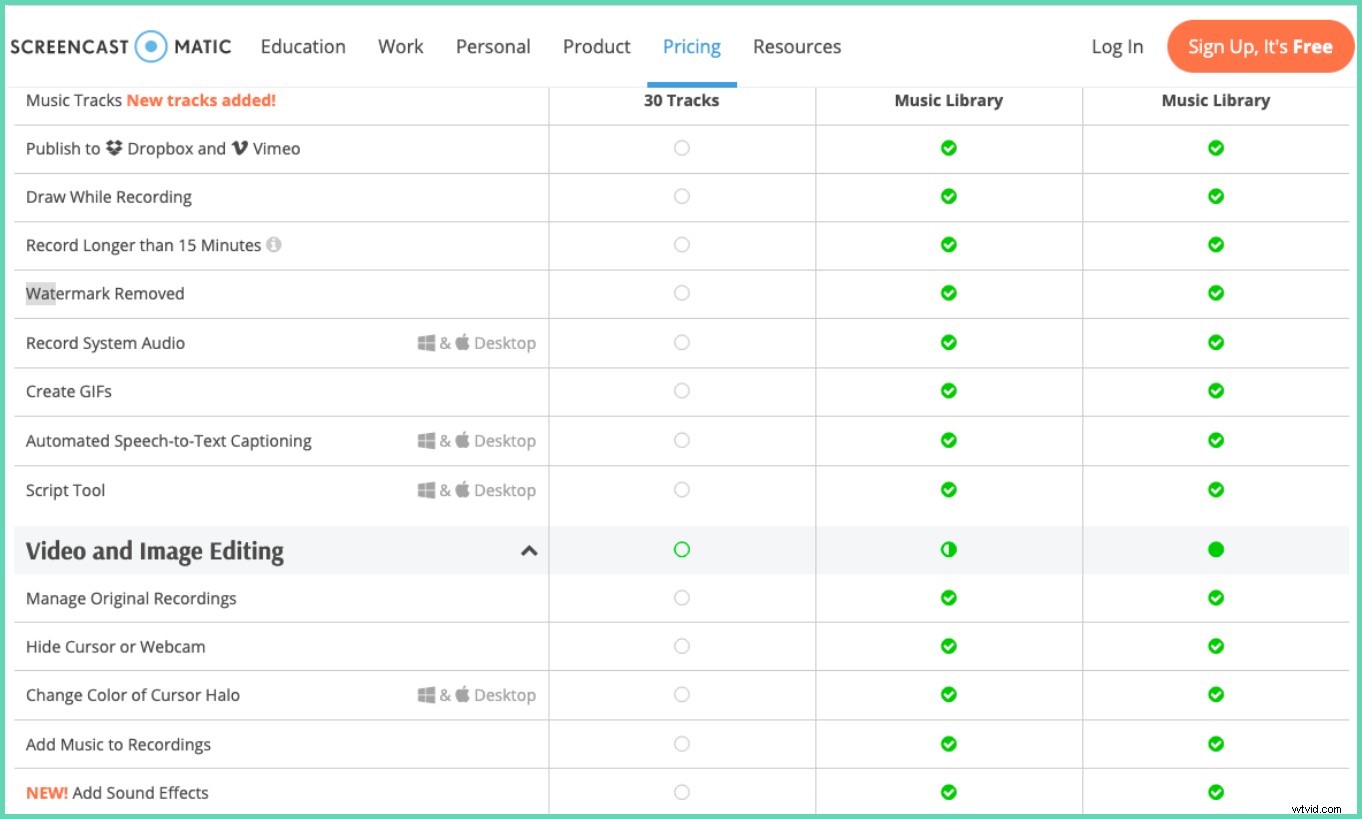Open the Resources menu
The width and height of the screenshot is (1362, 819).
796,47
